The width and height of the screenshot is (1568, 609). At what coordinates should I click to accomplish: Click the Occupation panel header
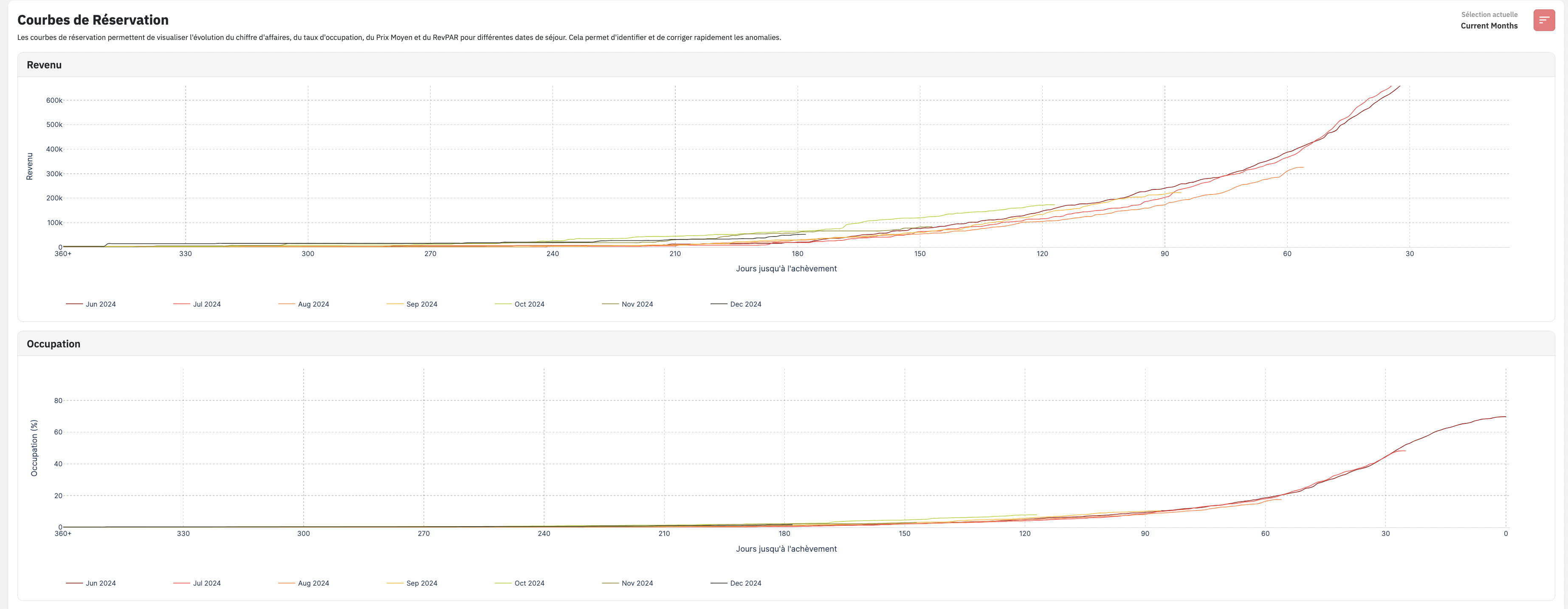click(54, 344)
